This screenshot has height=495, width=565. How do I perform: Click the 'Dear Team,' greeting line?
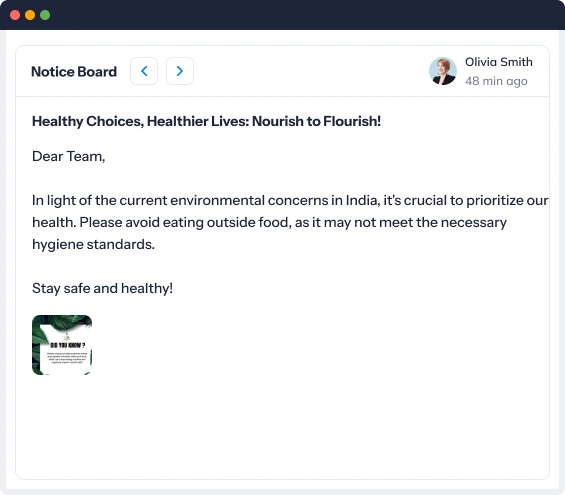[68, 156]
